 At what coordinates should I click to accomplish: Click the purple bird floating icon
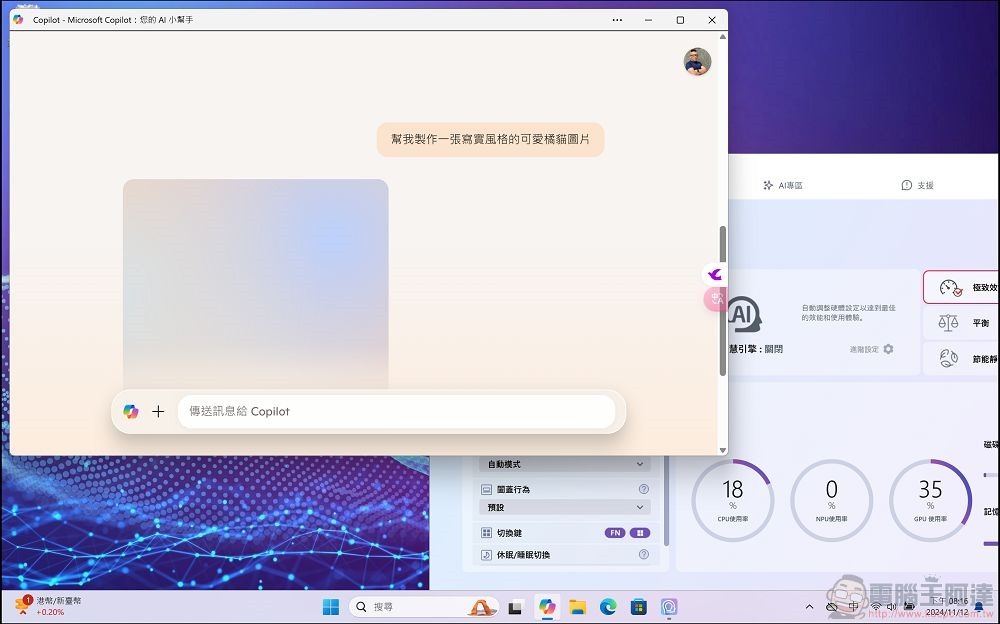coord(715,274)
